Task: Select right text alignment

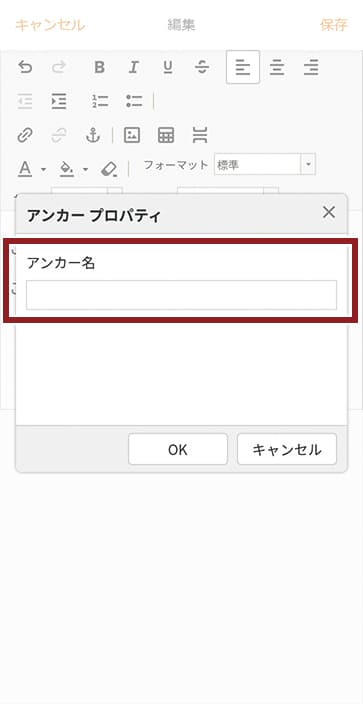Action: click(311, 67)
